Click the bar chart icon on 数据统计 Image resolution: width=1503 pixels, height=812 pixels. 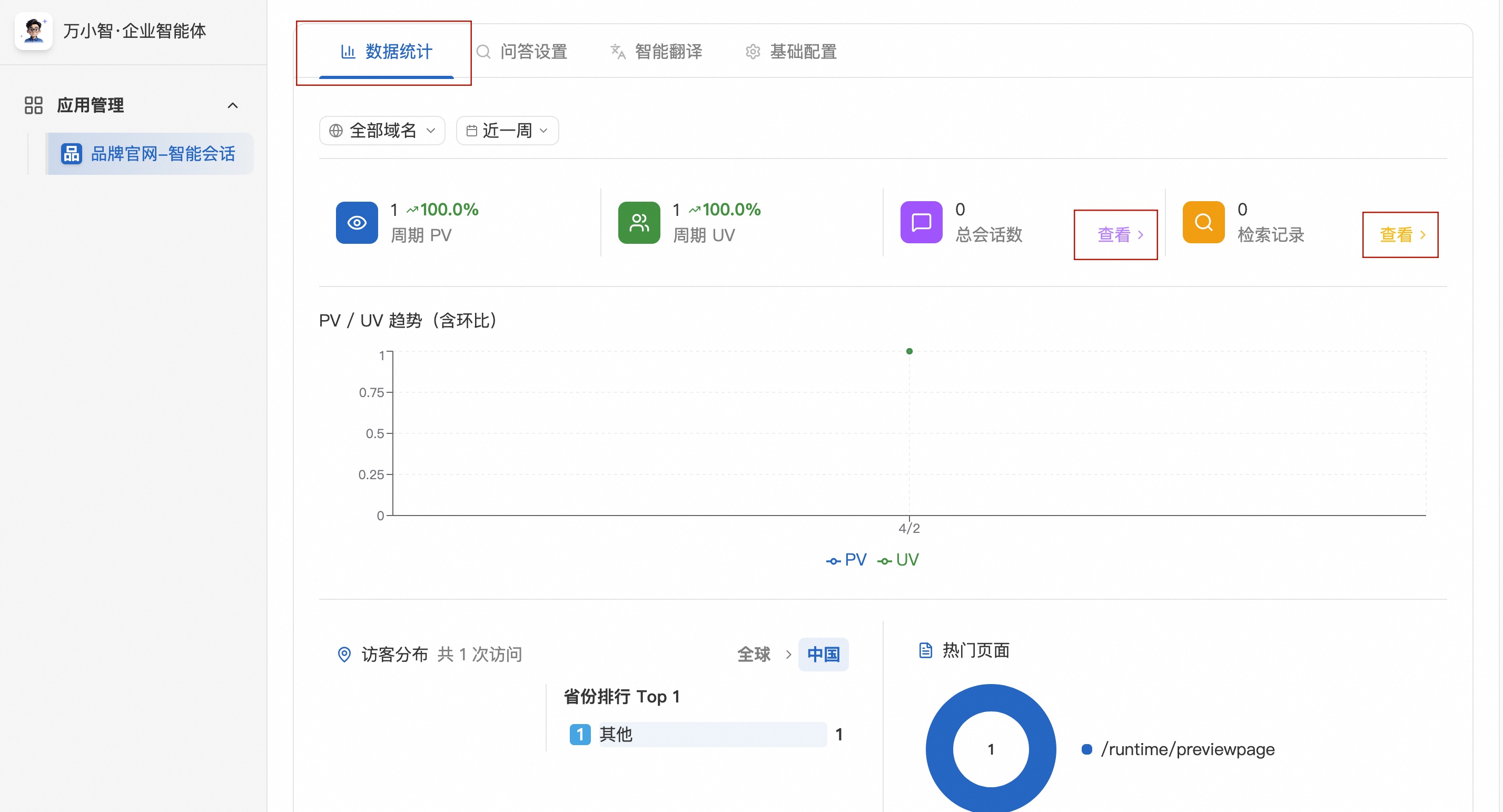(x=348, y=52)
